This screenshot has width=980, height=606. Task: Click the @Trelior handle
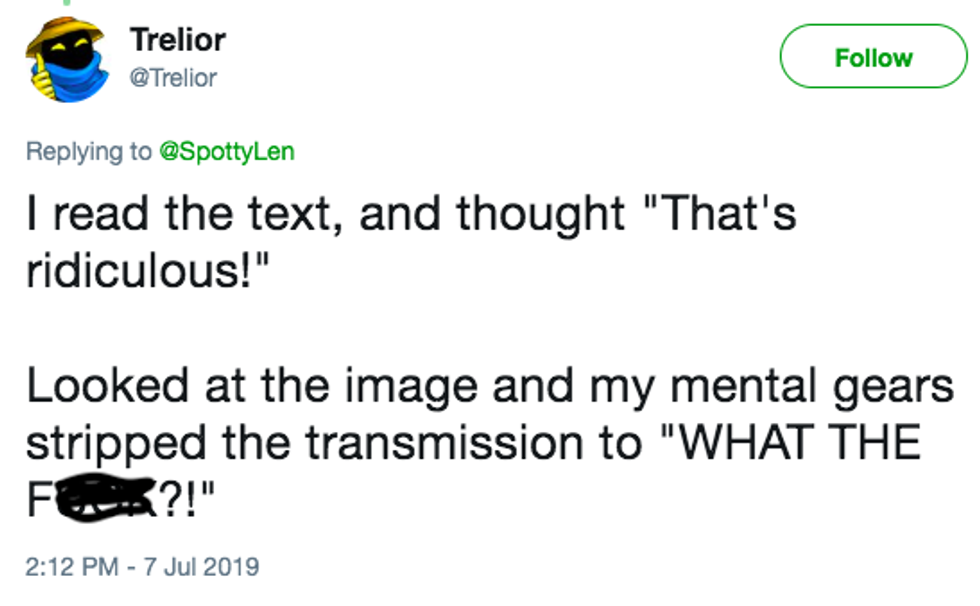click(173, 78)
